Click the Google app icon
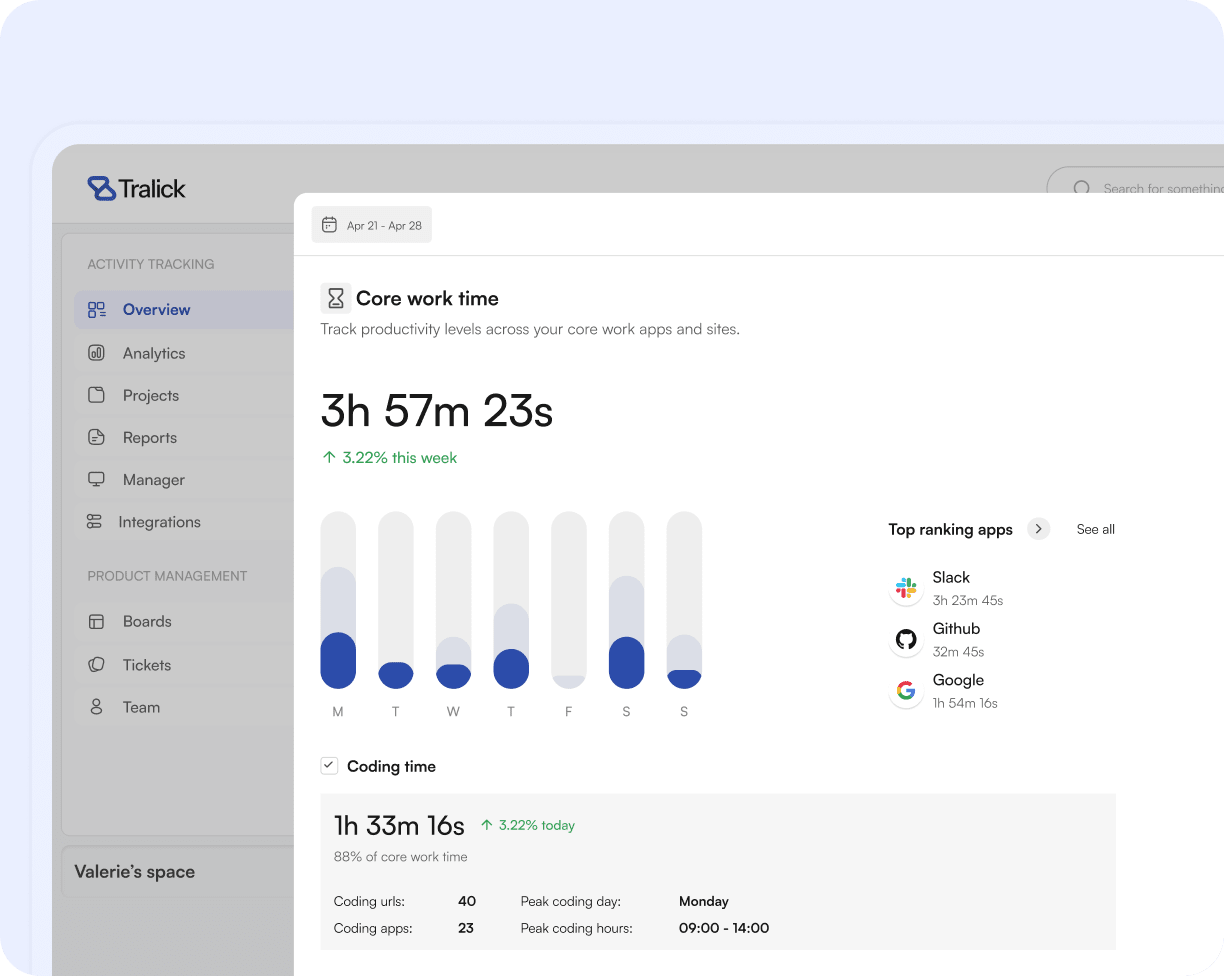This screenshot has height=976, width=1224. (x=906, y=691)
